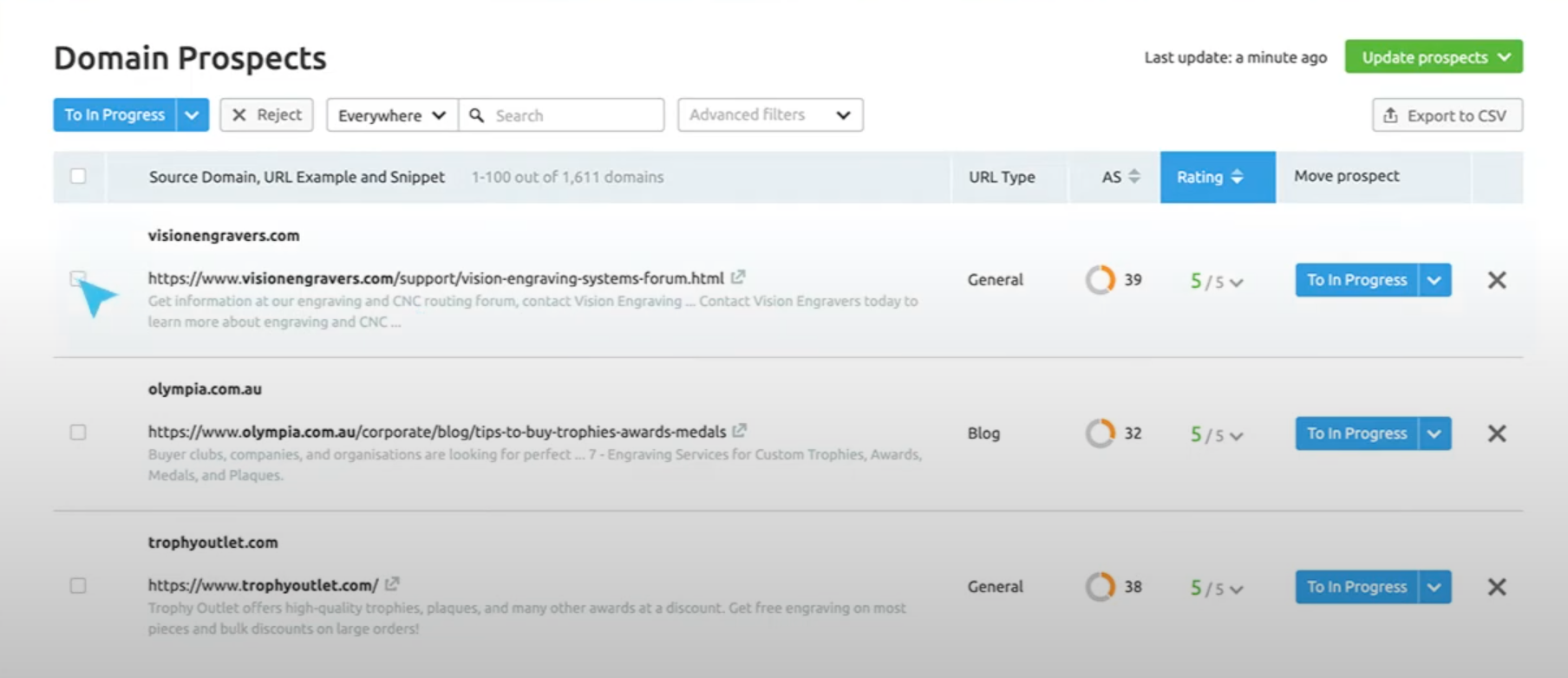Click the '1-100 out of 1,611 domains' count
The height and width of the screenshot is (678, 1568).
click(x=567, y=177)
